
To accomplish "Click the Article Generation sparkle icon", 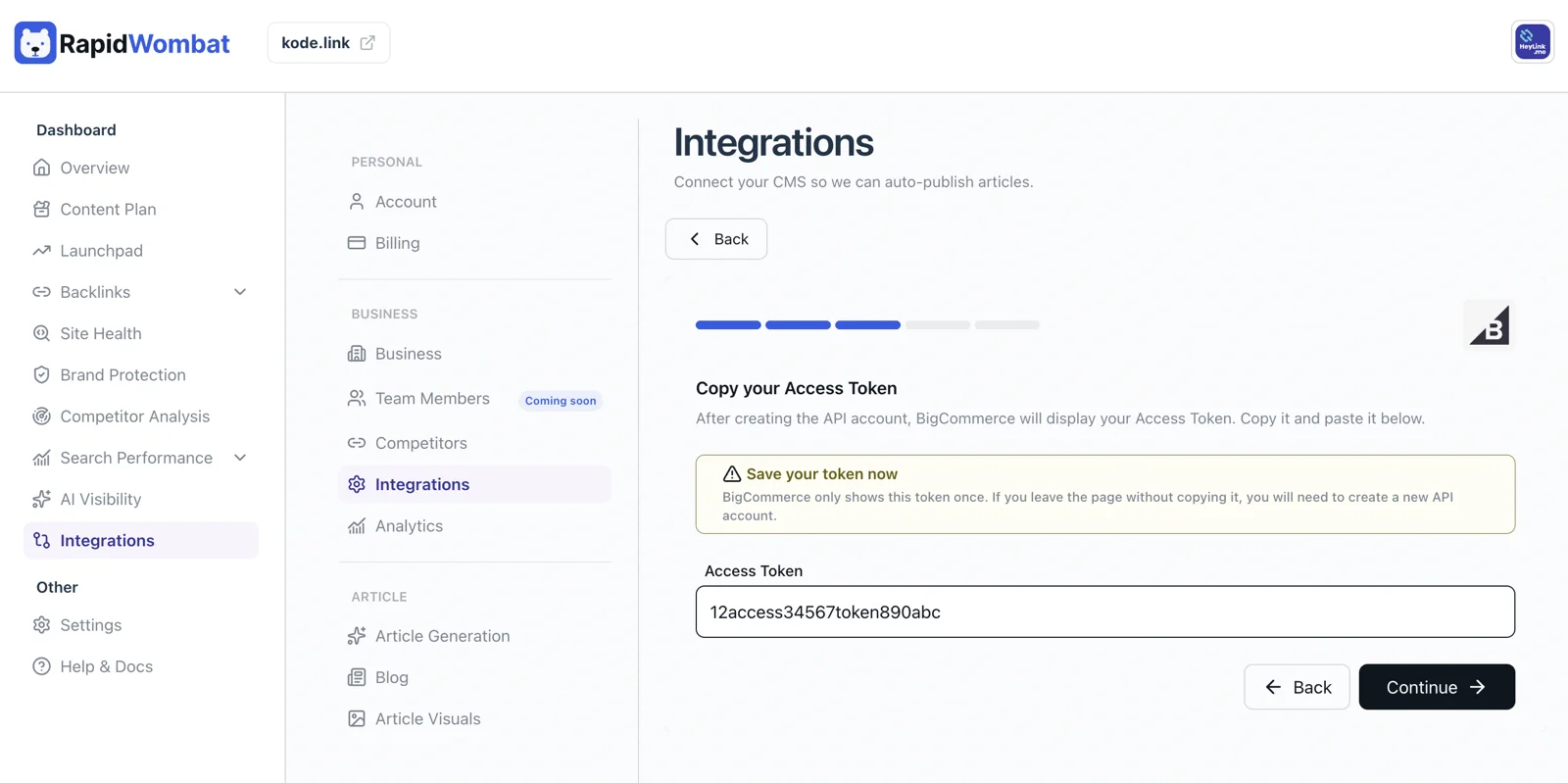I will click(357, 636).
